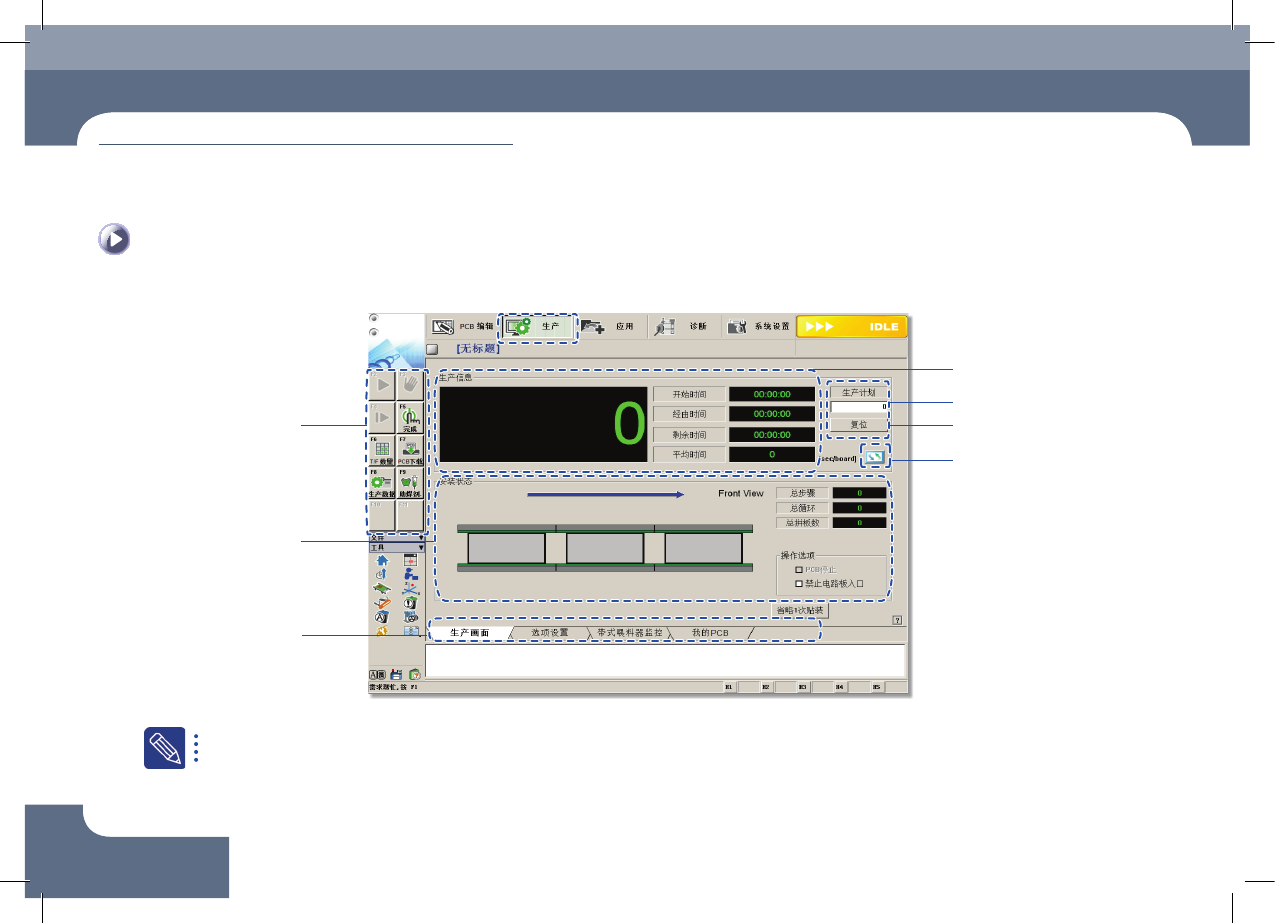Open the T/F 数量 grid icon
Screen dimensions: 1275x923
pos(383,450)
